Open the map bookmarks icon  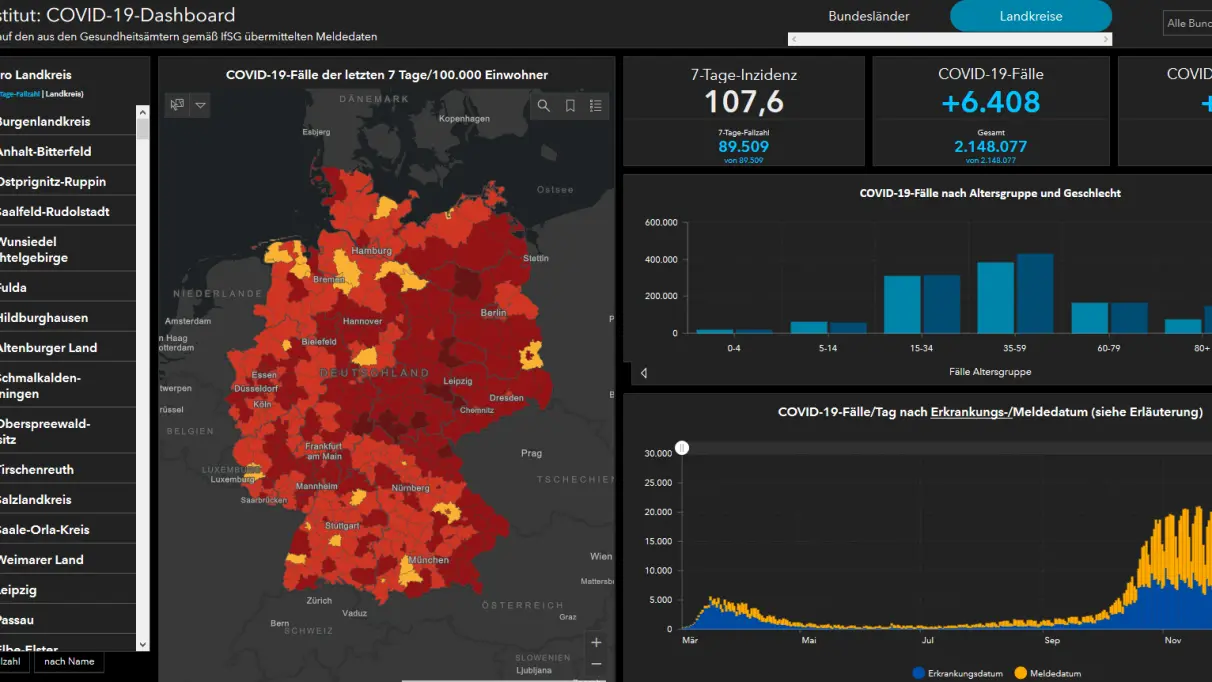coord(570,106)
